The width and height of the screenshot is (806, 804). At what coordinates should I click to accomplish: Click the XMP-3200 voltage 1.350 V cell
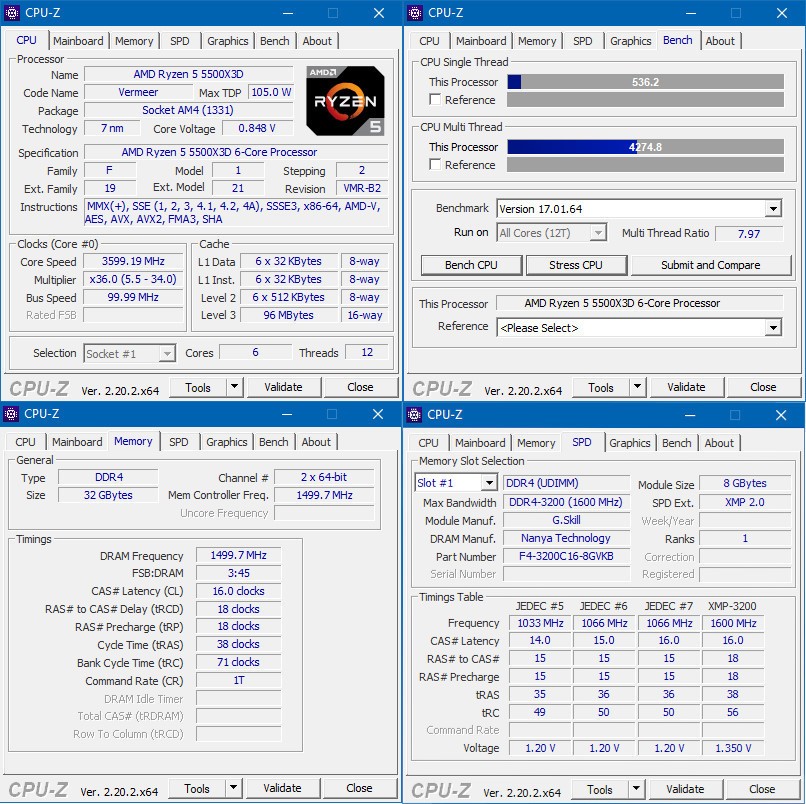tap(733, 748)
